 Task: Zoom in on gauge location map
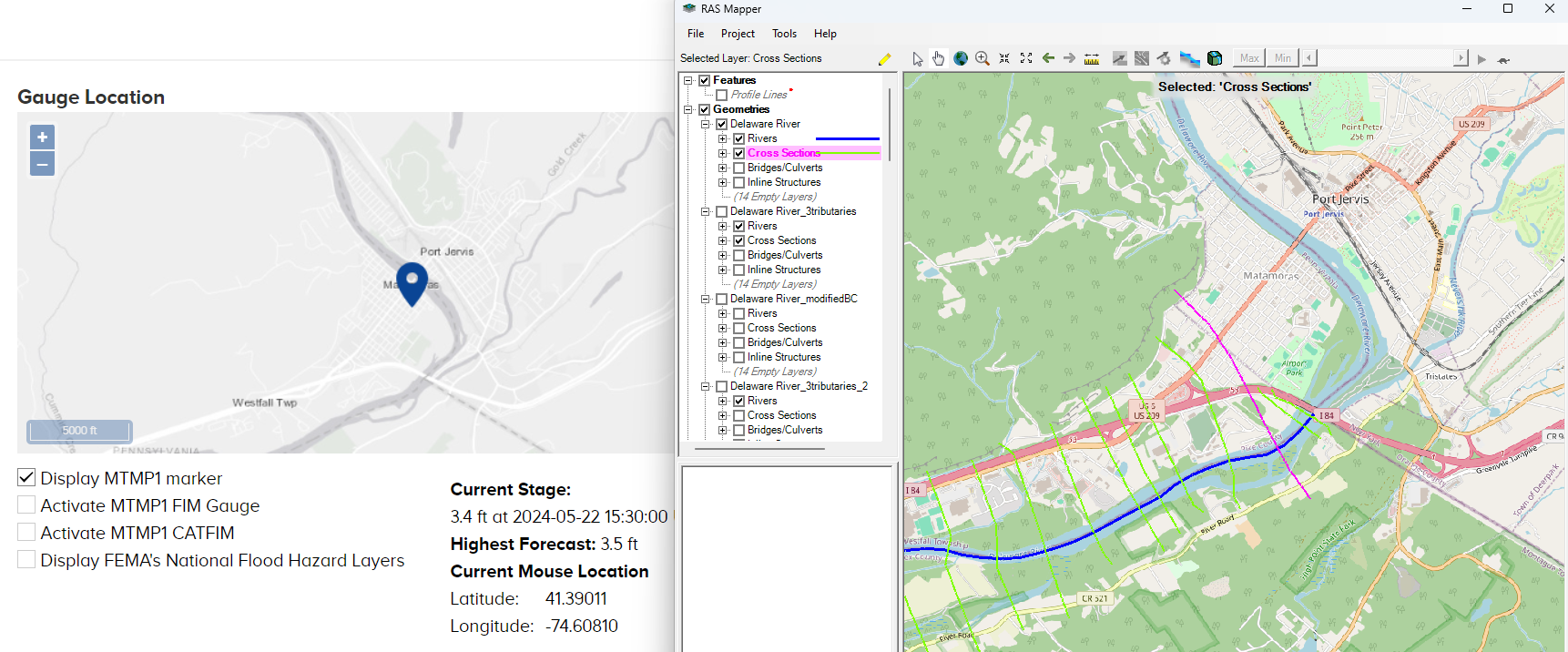click(42, 137)
